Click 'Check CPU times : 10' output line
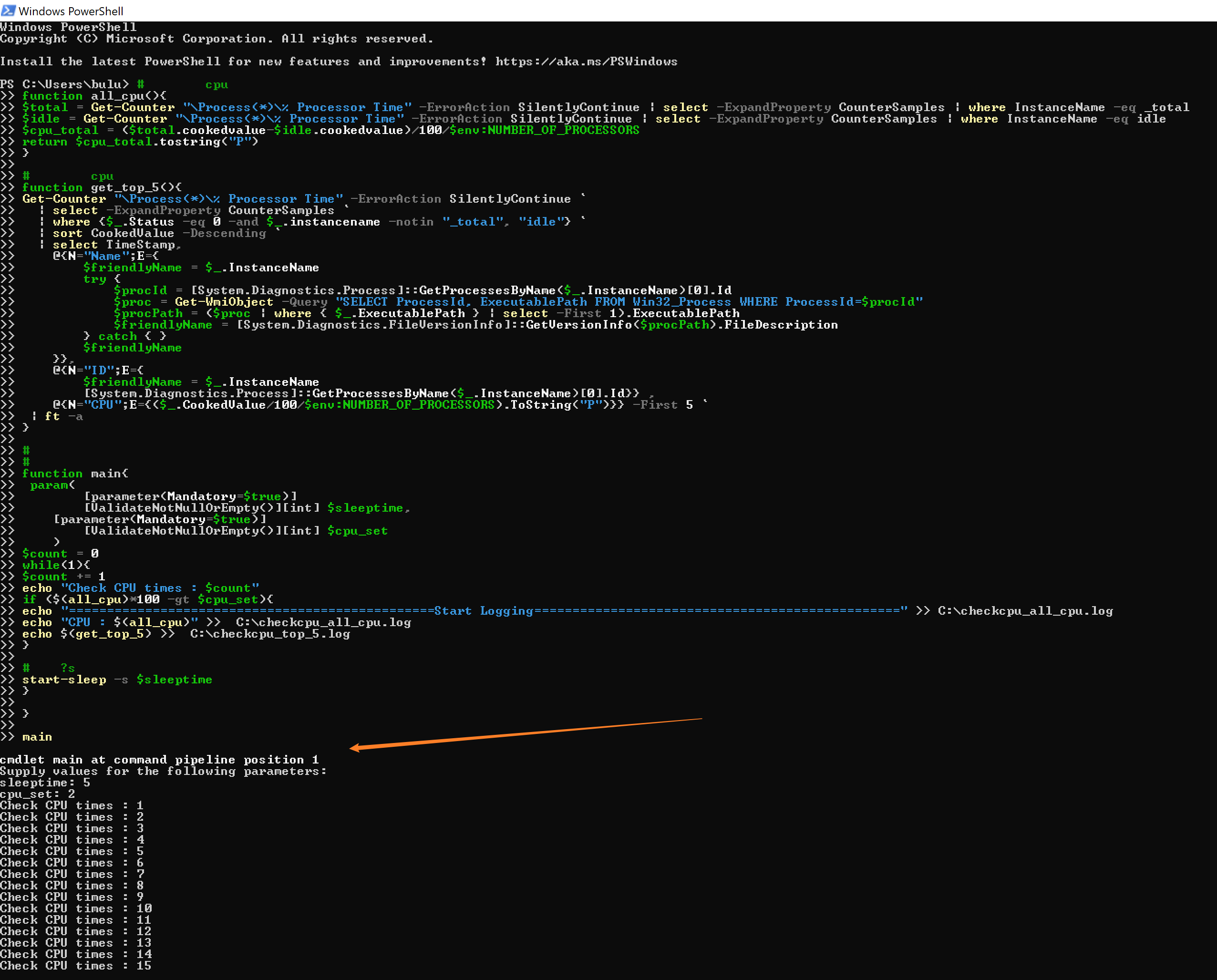The image size is (1217, 980). click(x=75, y=908)
